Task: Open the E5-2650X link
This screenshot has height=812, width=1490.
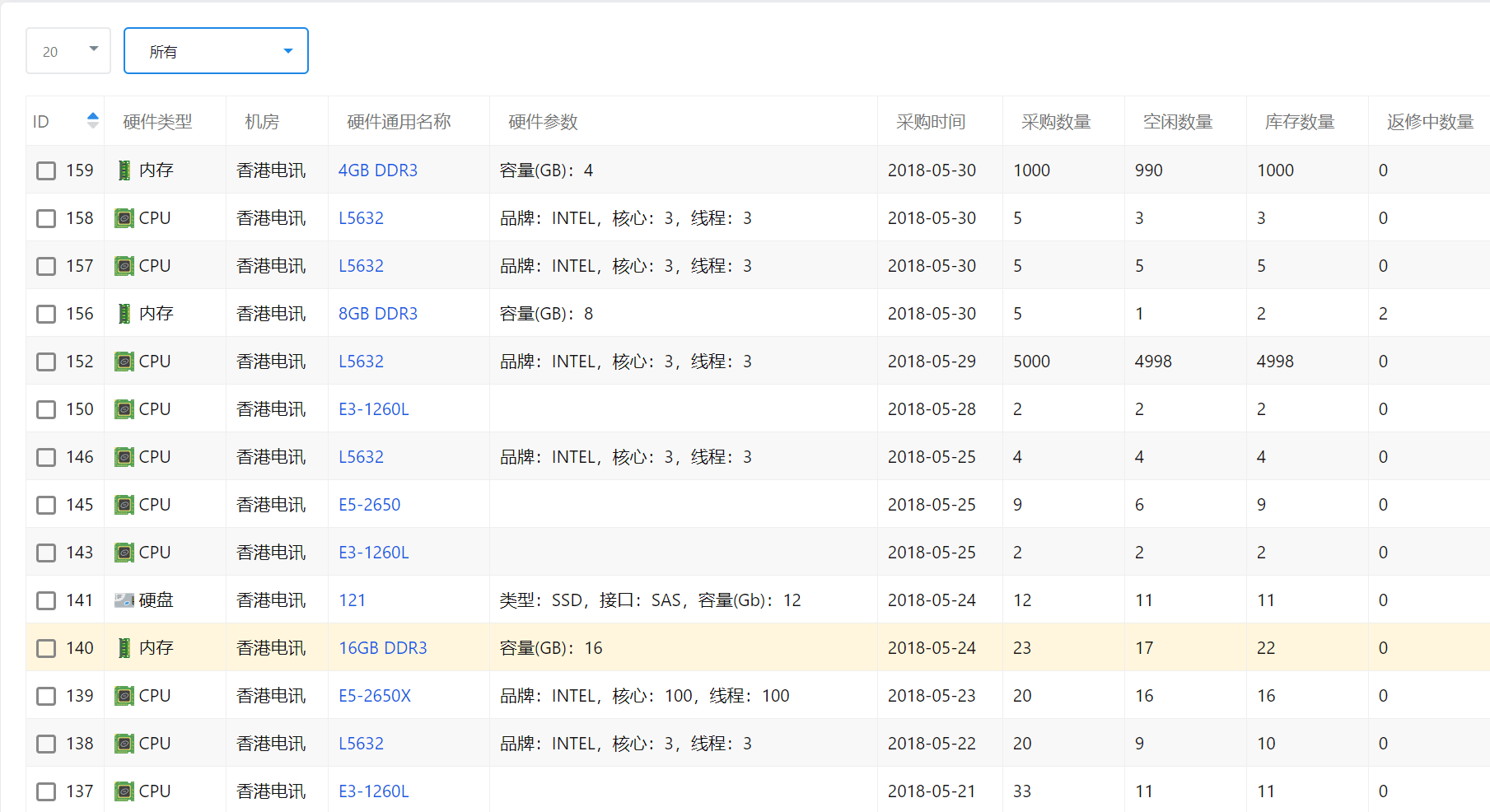Action: (x=375, y=696)
